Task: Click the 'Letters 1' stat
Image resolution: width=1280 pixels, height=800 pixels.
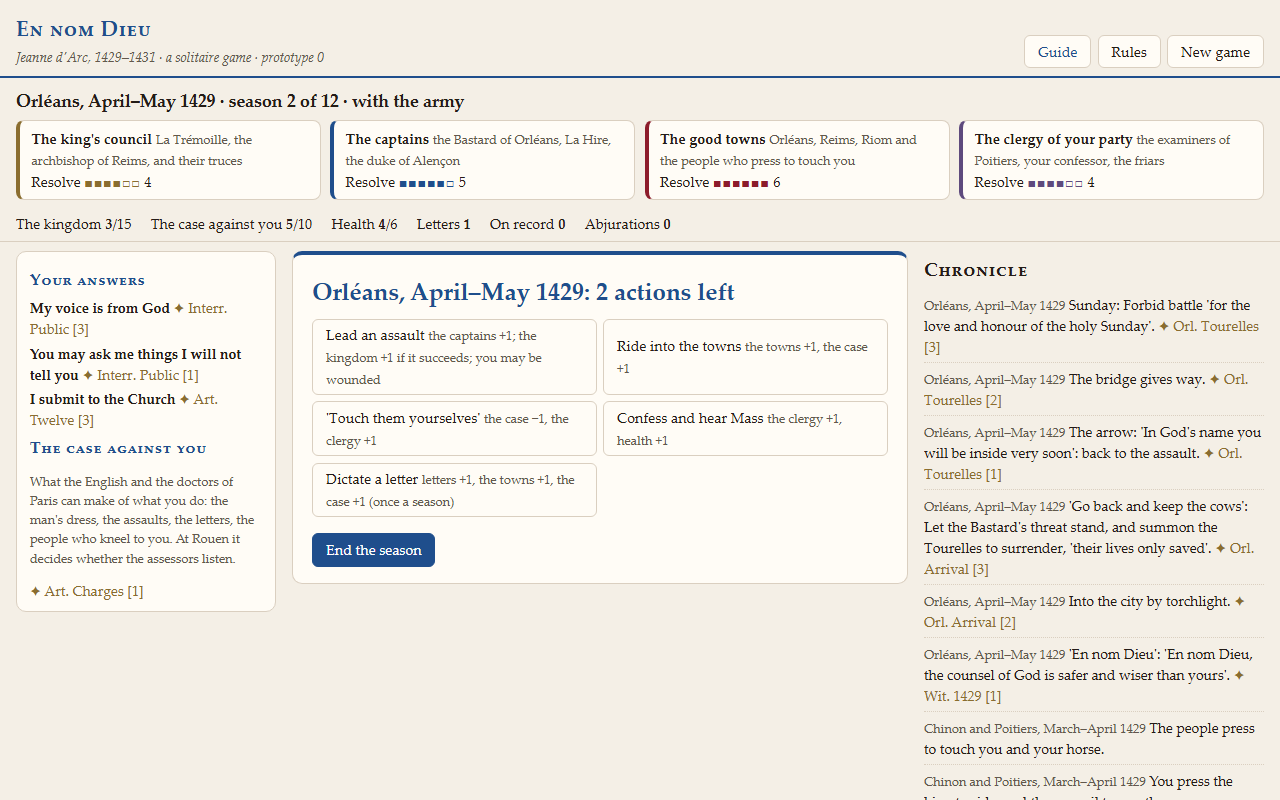Action: click(x=444, y=224)
